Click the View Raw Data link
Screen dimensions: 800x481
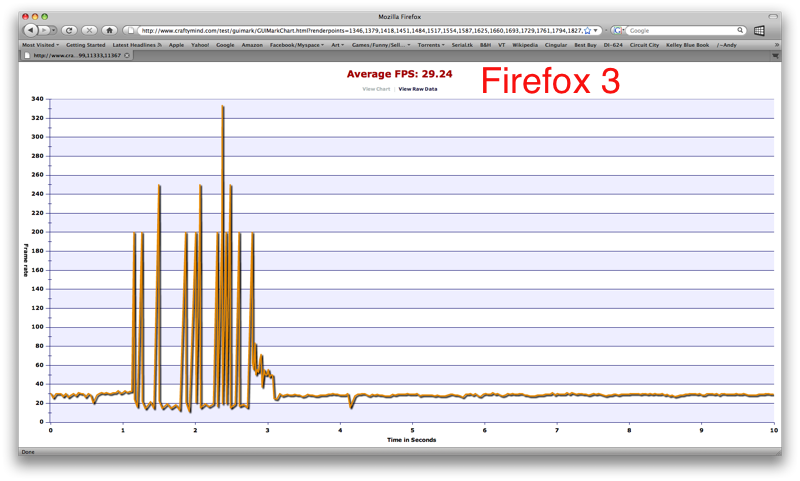tap(418, 89)
